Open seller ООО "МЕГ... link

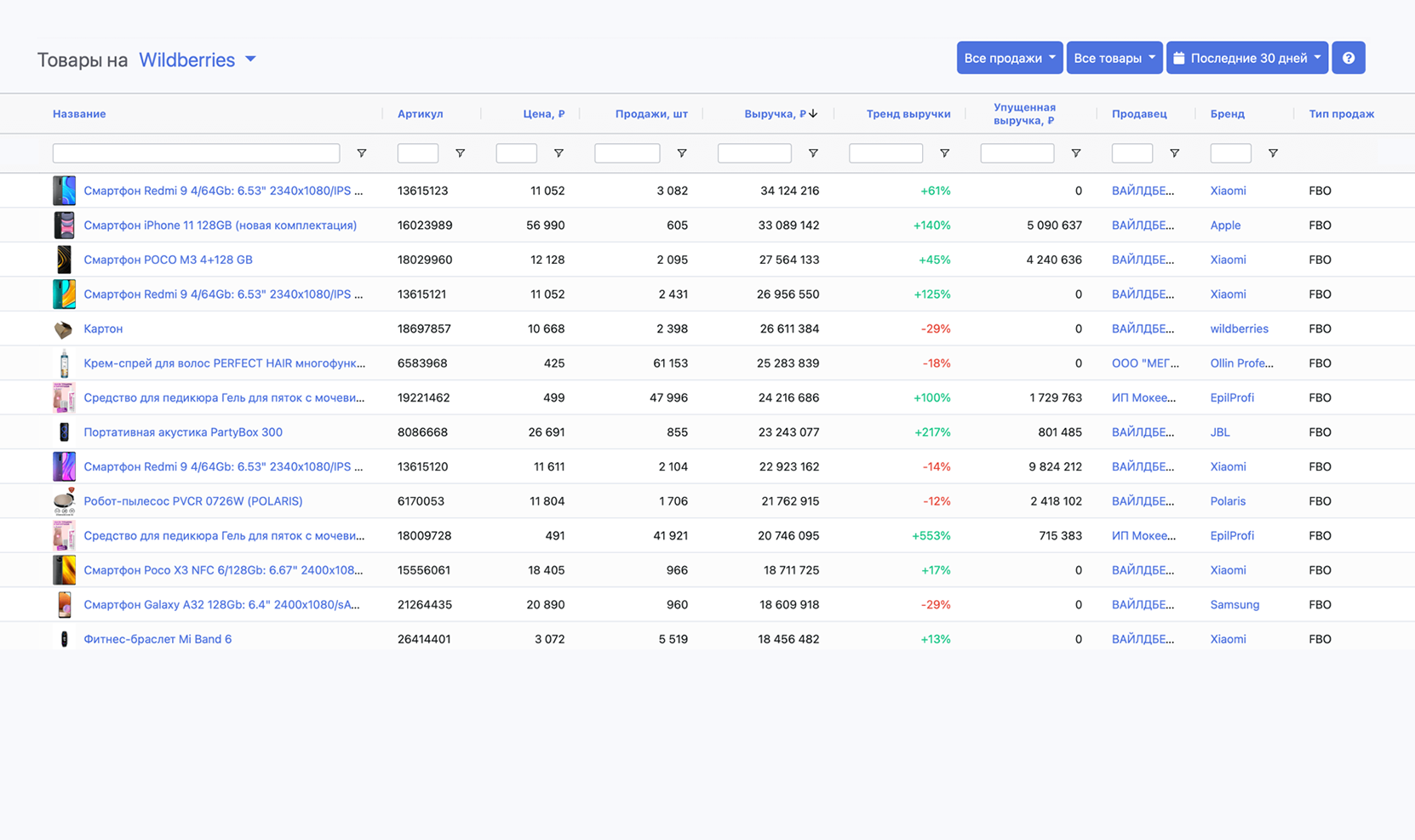1145,363
